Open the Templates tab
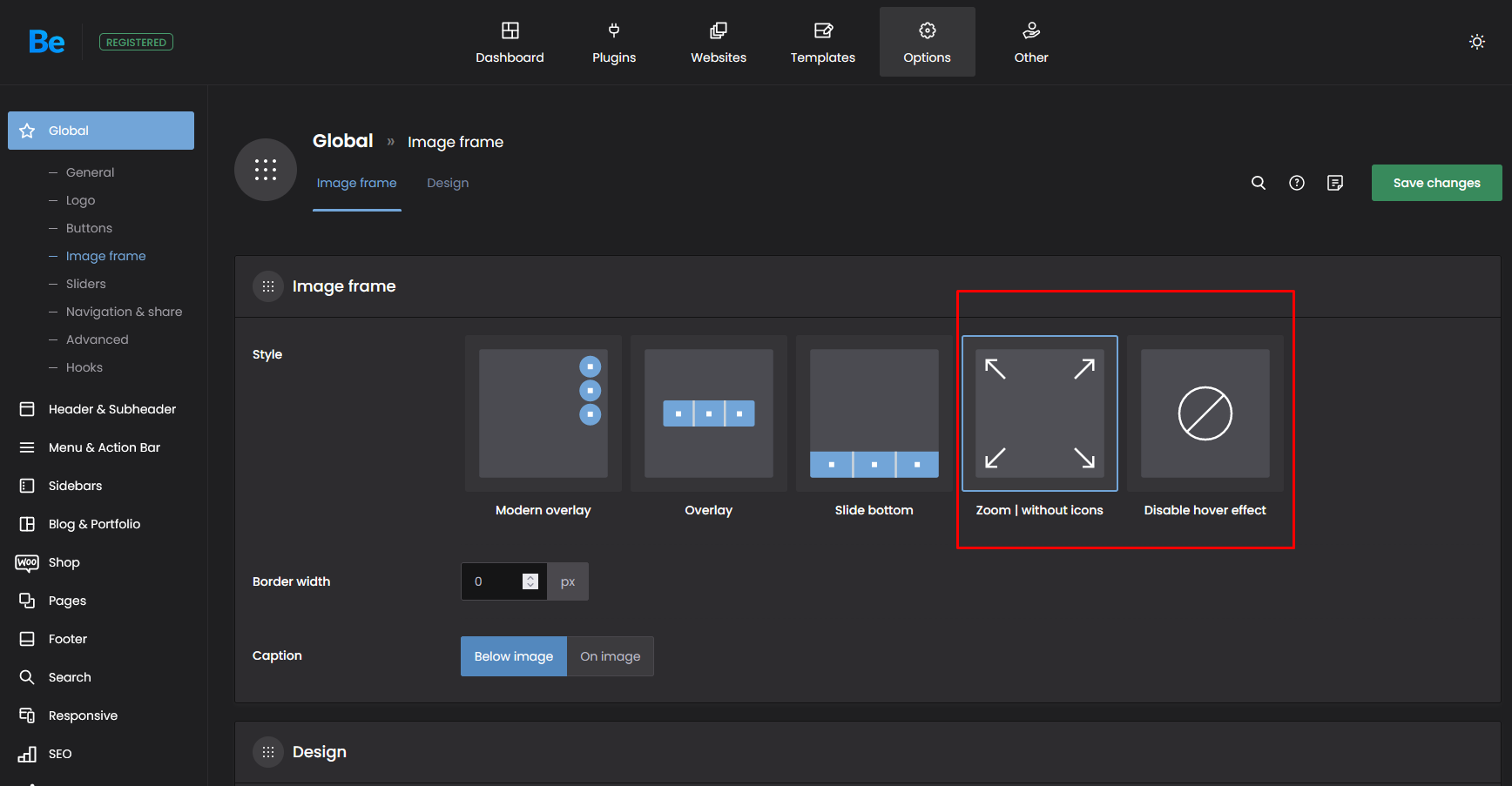Image resolution: width=1512 pixels, height=786 pixels. 823,42
